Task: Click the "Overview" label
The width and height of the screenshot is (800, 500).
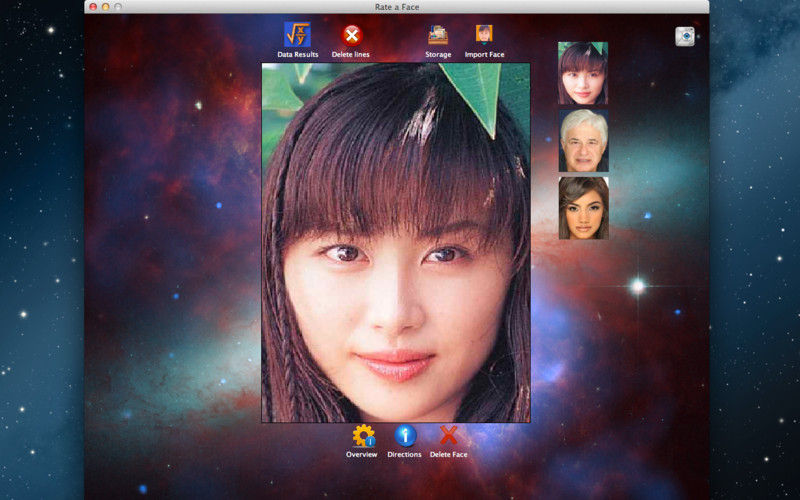Action: pyautogui.click(x=362, y=455)
